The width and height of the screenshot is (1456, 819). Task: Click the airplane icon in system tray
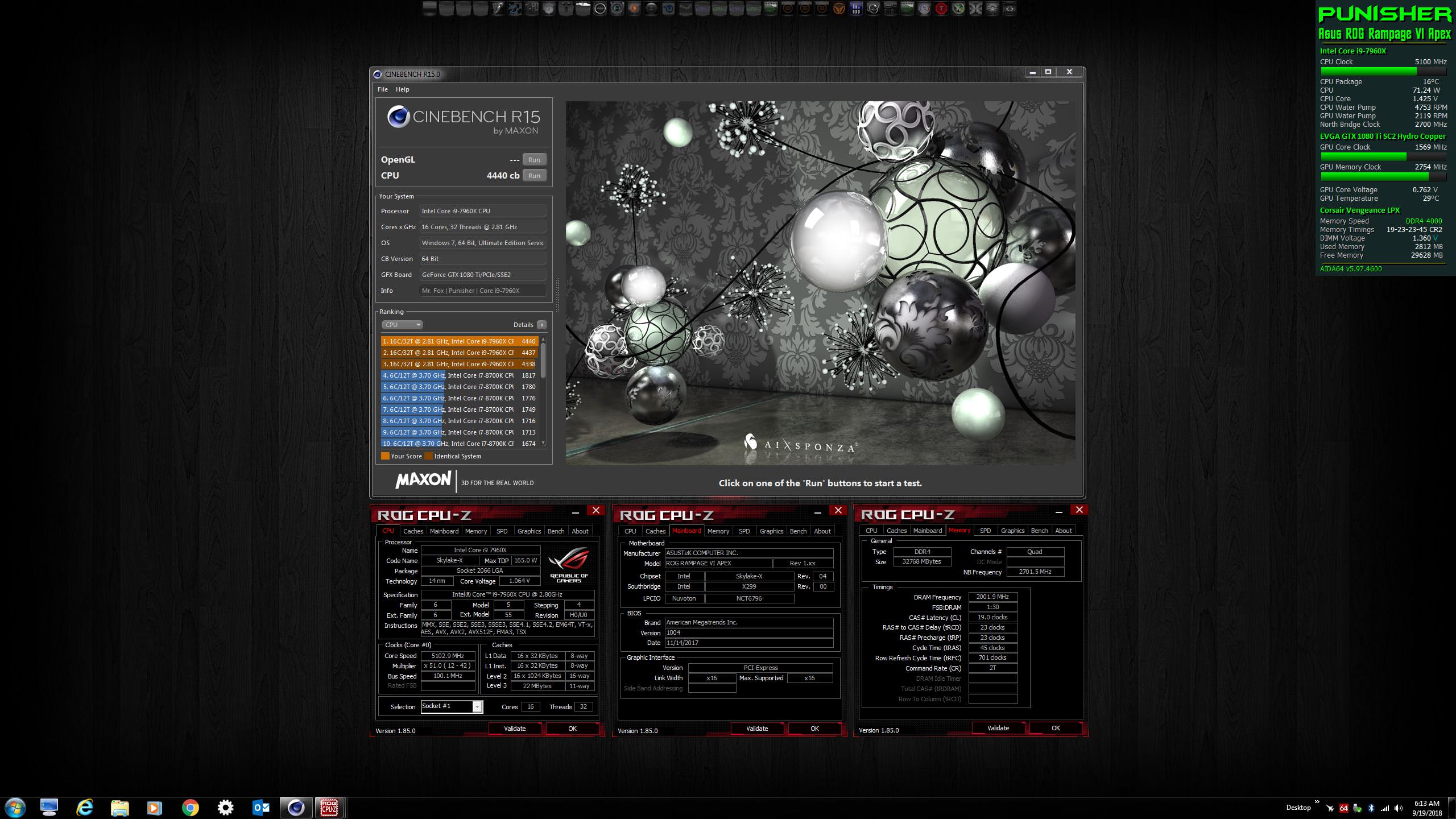pyautogui.click(x=1330, y=808)
